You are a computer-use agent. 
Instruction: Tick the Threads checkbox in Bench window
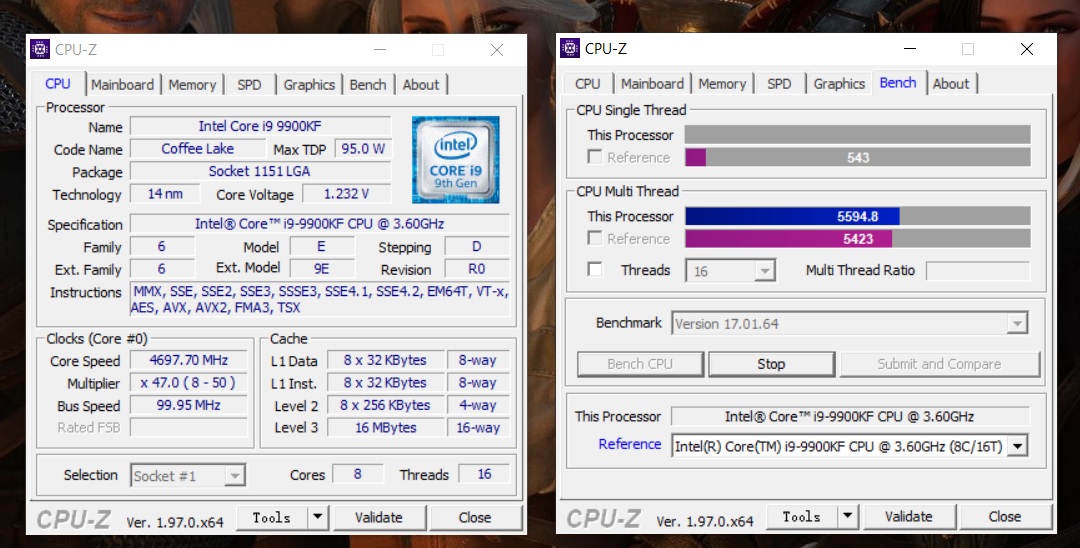click(x=594, y=269)
